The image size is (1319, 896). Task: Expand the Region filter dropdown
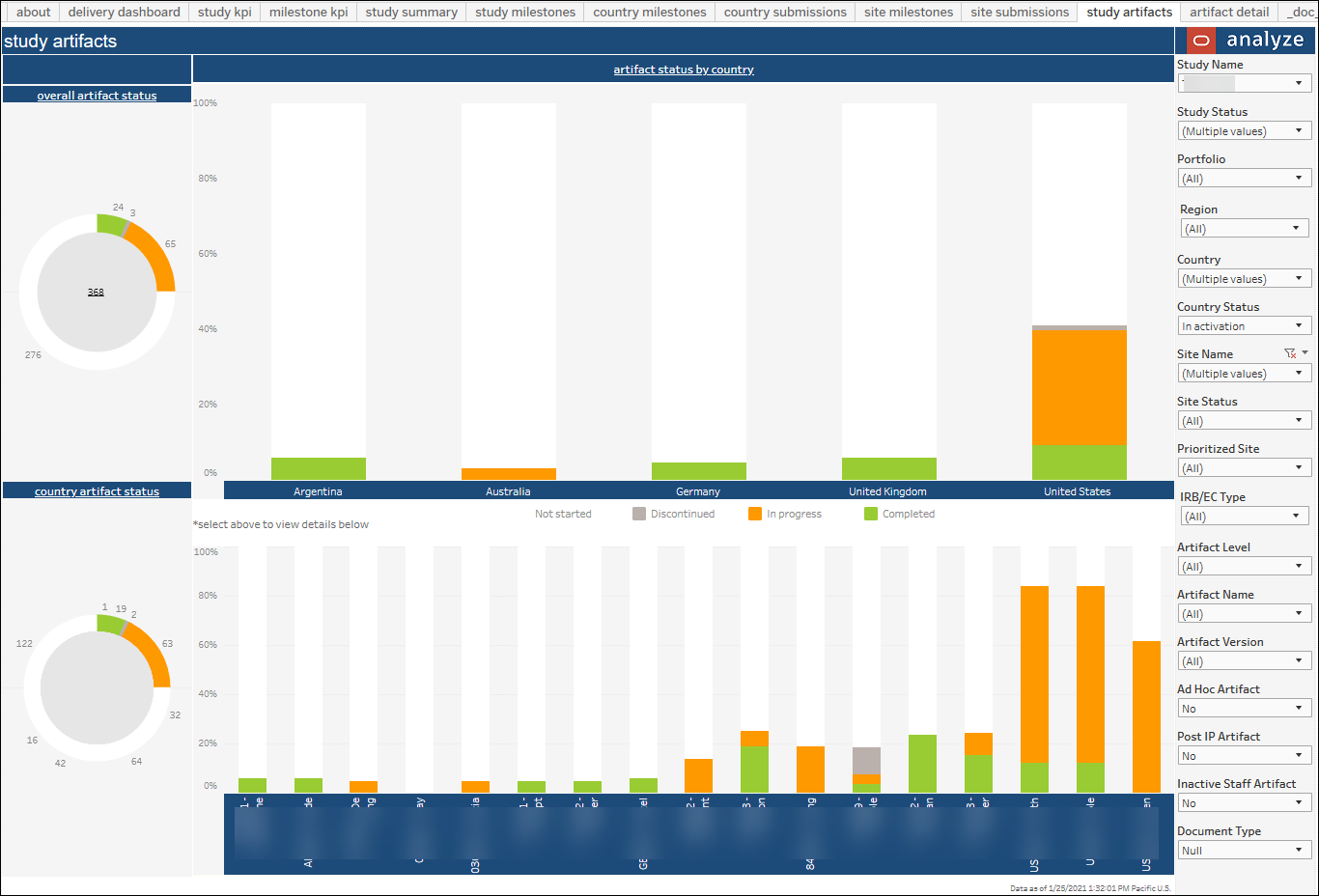coord(1244,229)
